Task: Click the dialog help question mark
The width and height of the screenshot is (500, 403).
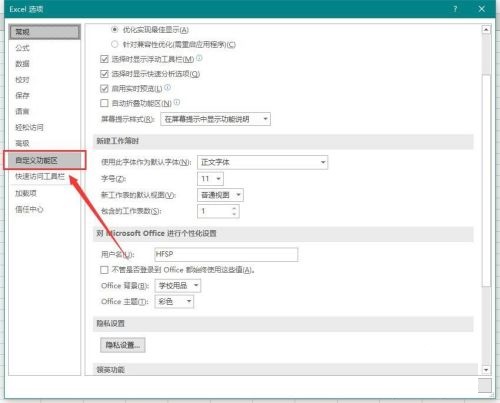Action: [455, 9]
